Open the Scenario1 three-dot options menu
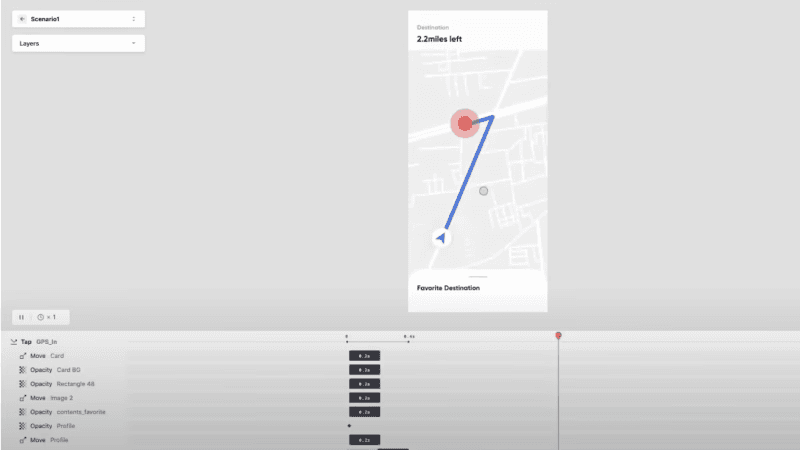The height and width of the screenshot is (450, 800). [x=134, y=19]
